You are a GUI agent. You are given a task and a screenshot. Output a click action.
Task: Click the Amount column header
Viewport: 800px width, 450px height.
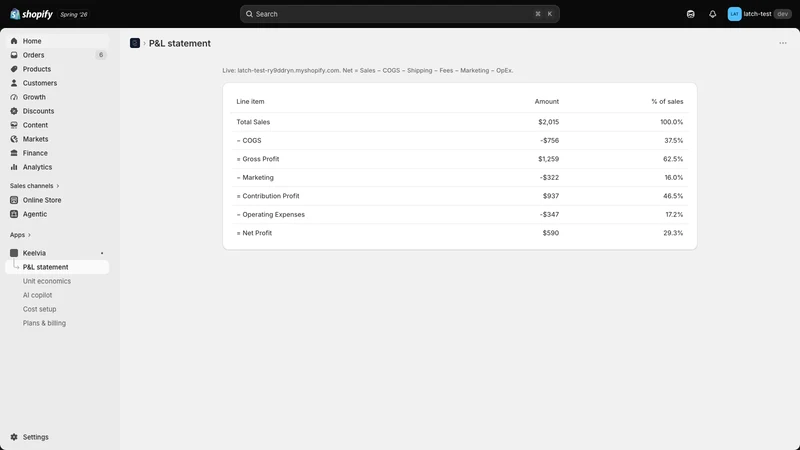547,102
